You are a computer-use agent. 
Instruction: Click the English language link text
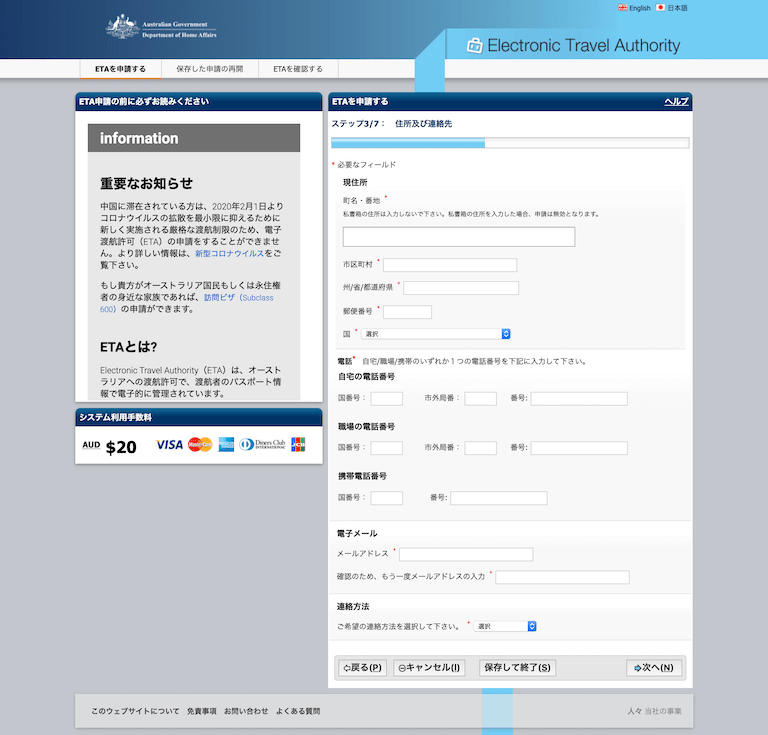pos(640,8)
